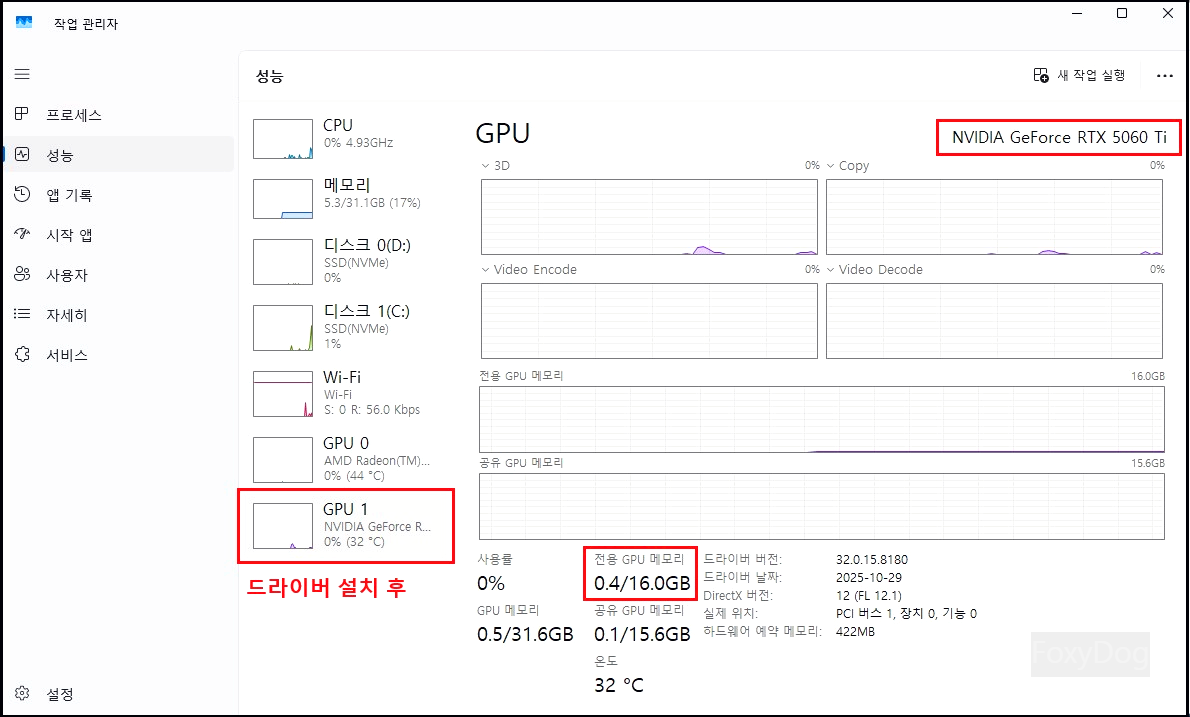Viewport: 1190px width, 717px height.
Task: Click the 자세히 list icon
Action: 22,314
